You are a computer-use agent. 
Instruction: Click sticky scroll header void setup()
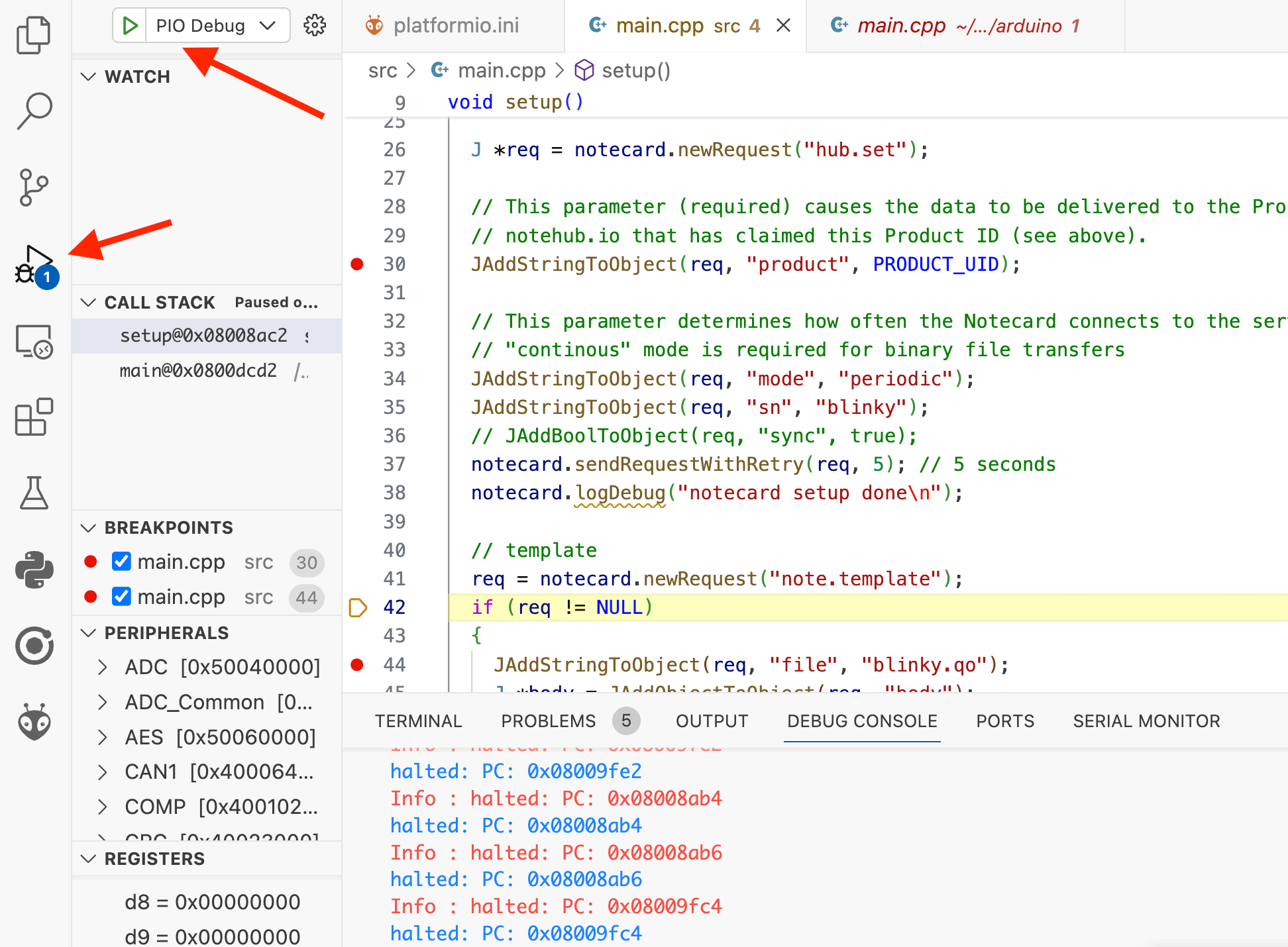(515, 102)
